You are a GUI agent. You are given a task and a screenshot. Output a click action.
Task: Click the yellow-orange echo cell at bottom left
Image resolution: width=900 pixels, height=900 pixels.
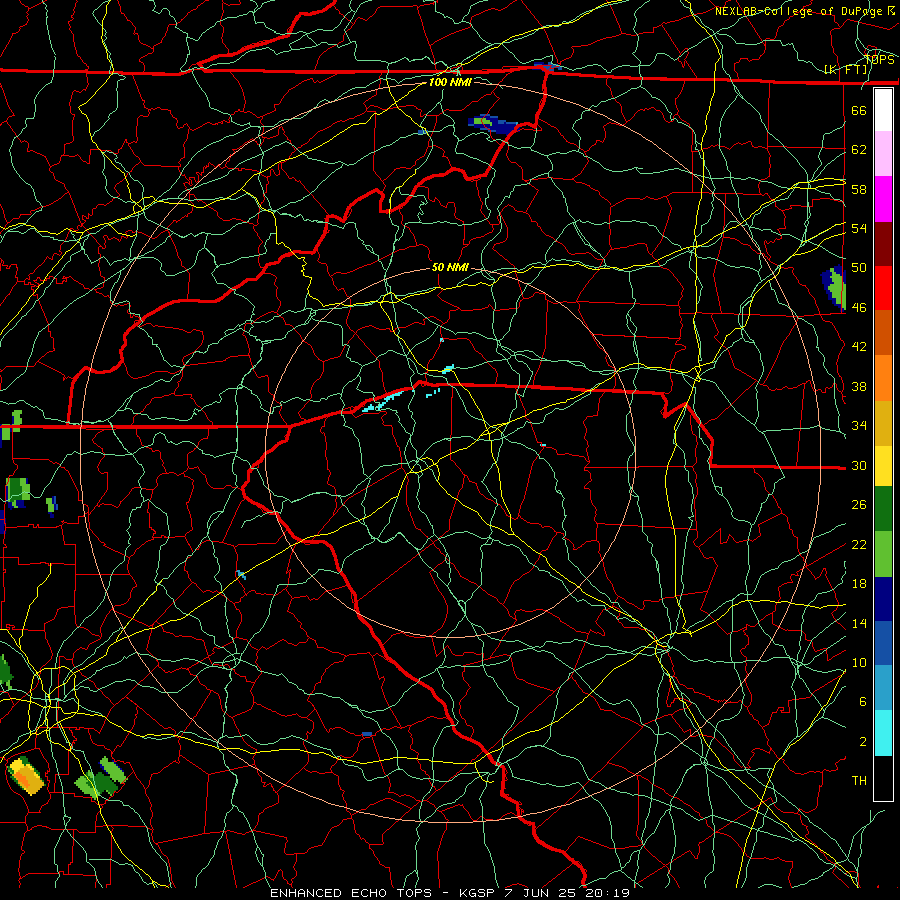pos(26,775)
